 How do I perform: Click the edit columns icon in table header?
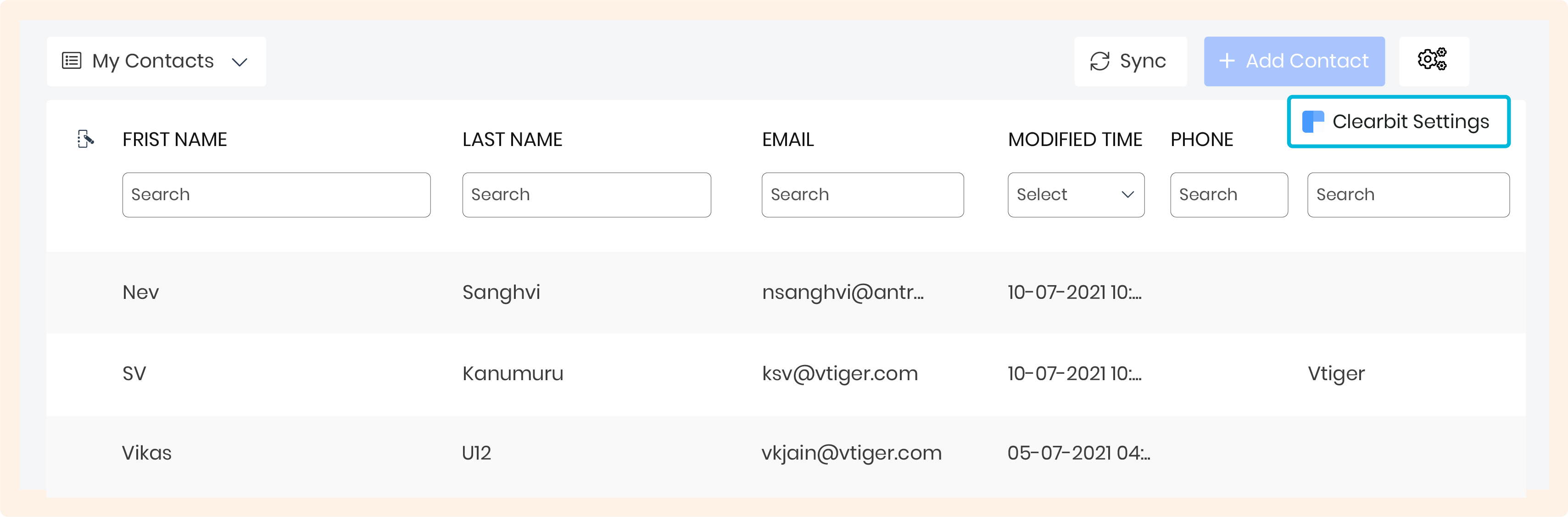pos(85,140)
